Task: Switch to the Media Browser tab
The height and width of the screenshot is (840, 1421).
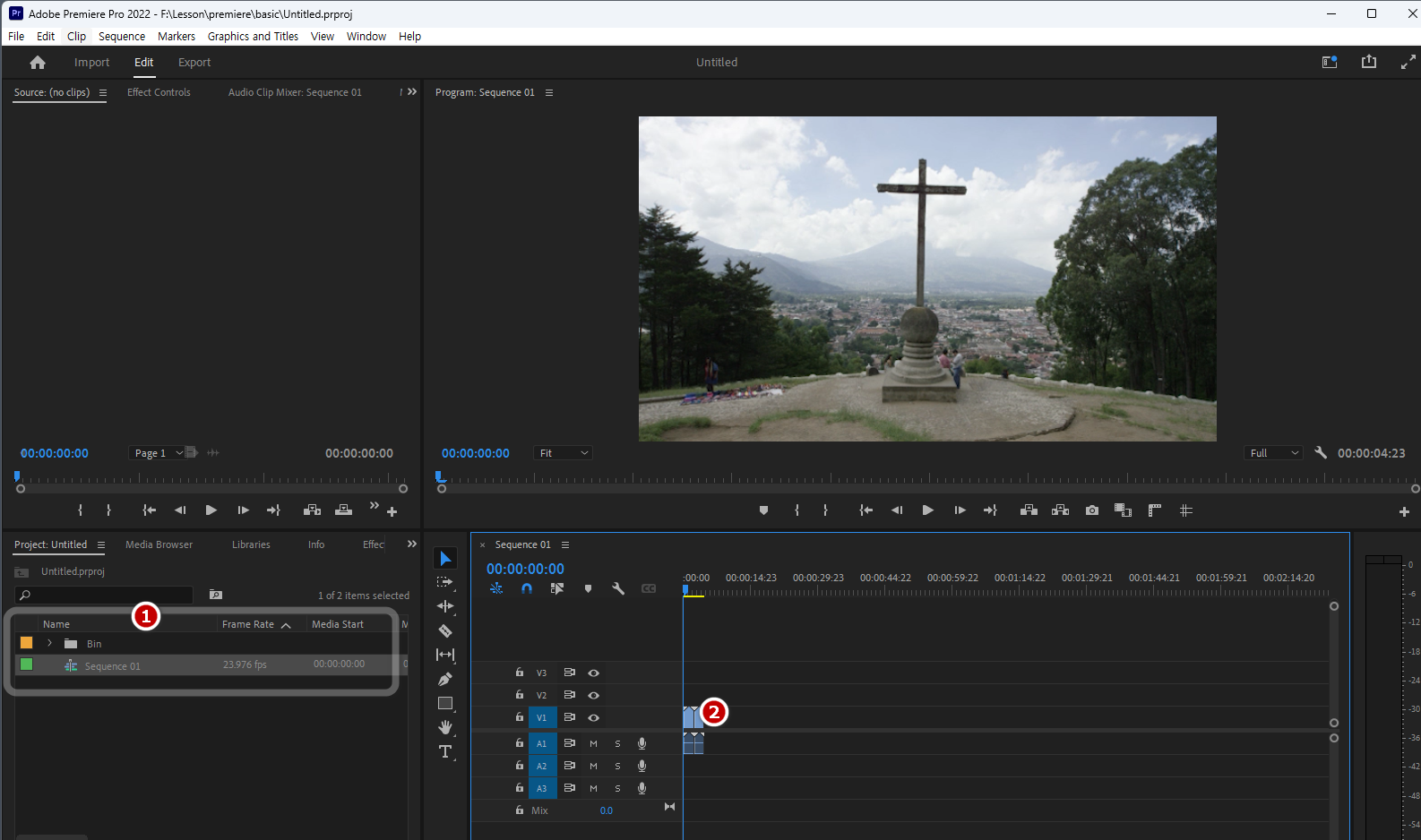Action: tap(159, 544)
